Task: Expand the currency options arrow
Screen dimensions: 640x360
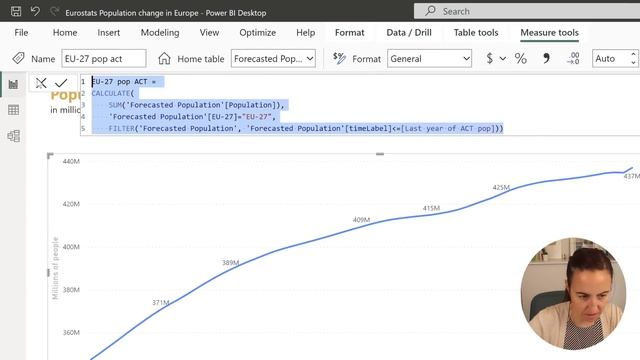Action: pyautogui.click(x=503, y=59)
